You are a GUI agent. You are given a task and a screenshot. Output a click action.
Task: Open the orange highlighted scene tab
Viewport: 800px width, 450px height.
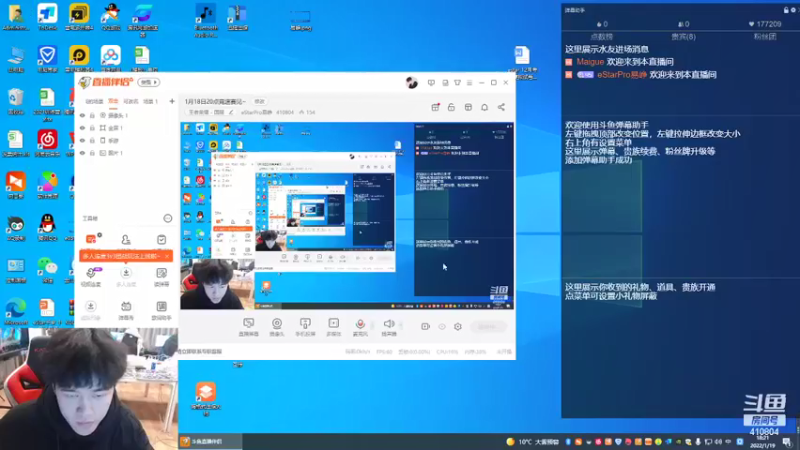(113, 102)
